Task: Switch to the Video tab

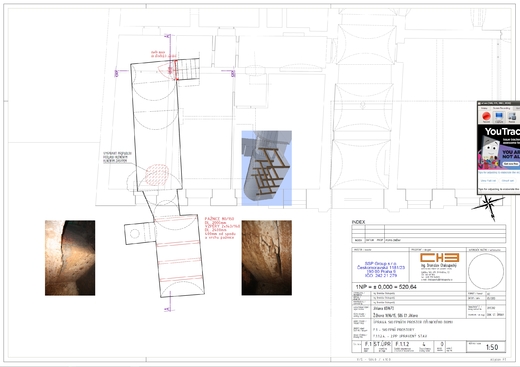Action: (484, 108)
